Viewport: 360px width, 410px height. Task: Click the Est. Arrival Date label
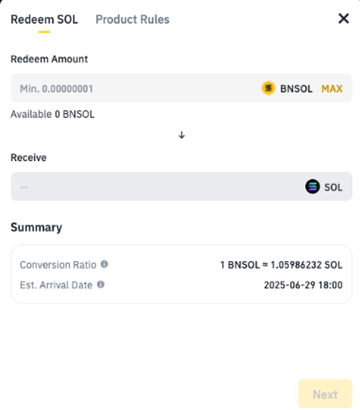[56, 285]
